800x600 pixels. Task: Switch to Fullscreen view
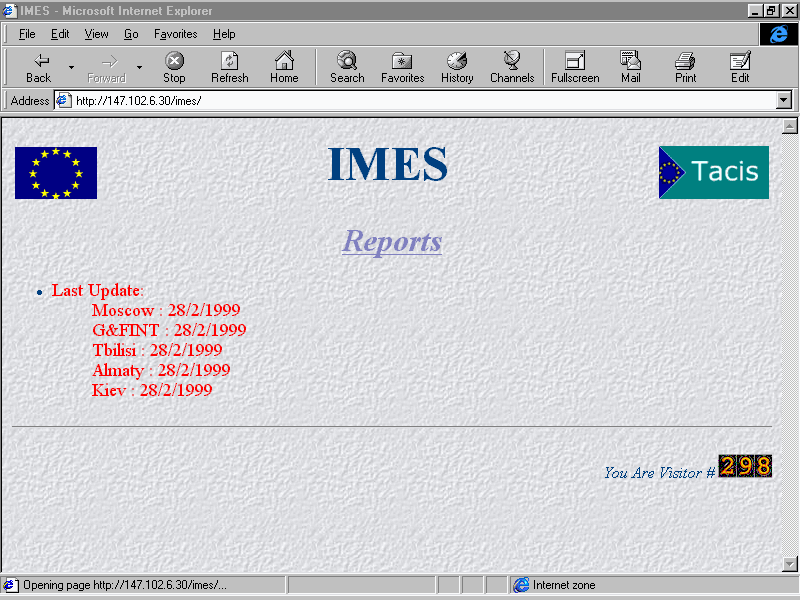click(x=575, y=61)
